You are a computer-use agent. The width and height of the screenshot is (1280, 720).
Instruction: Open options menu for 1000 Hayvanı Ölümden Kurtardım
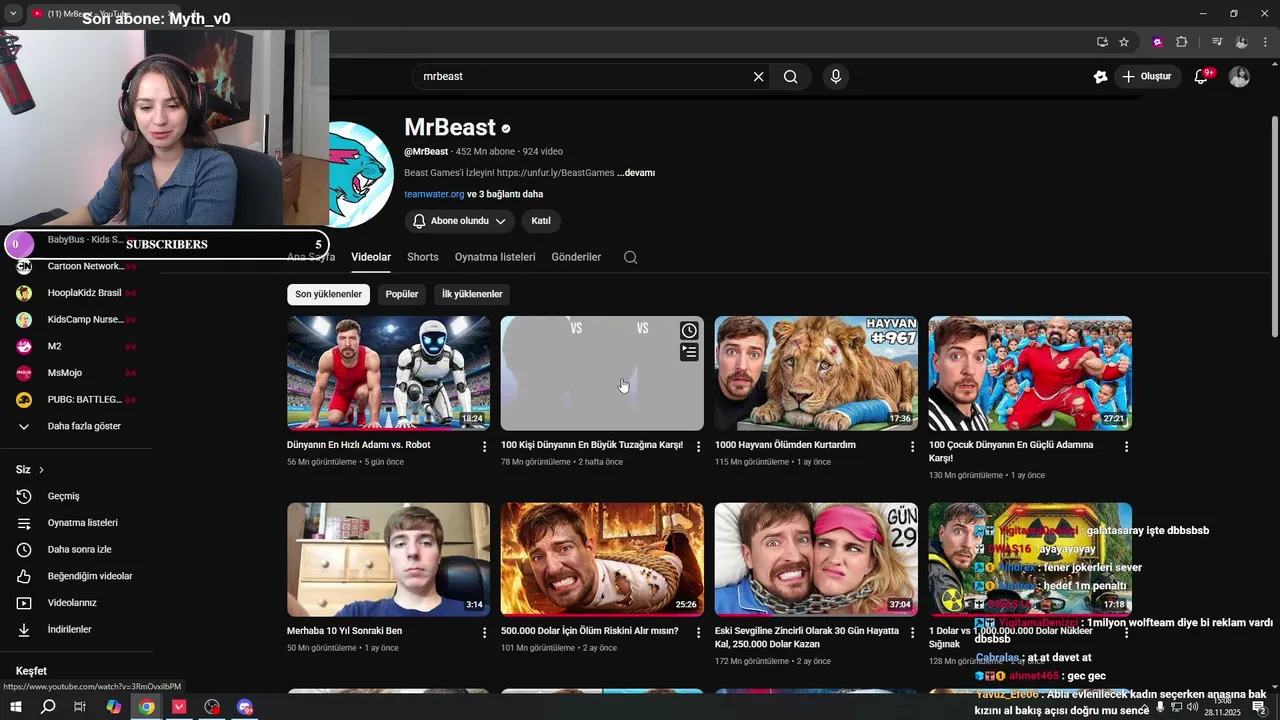911,446
